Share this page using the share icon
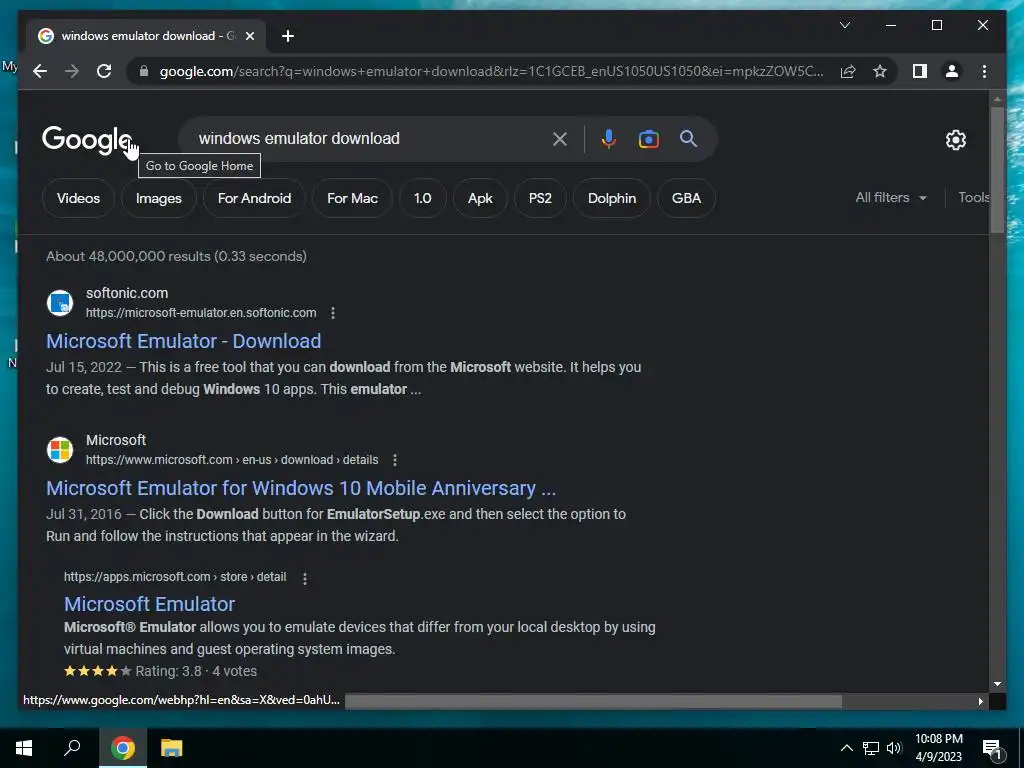 pos(848,71)
